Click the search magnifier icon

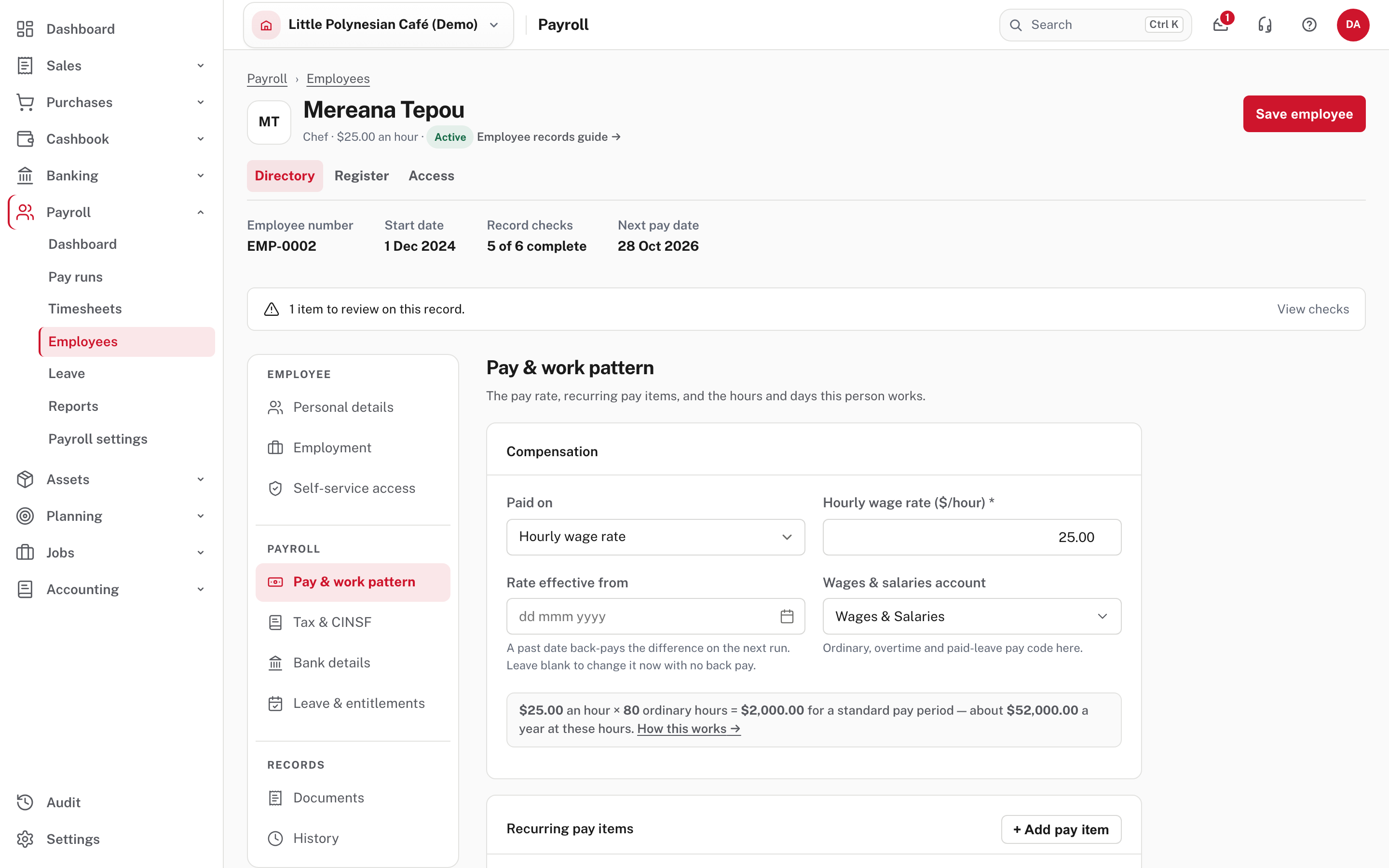1015,25
